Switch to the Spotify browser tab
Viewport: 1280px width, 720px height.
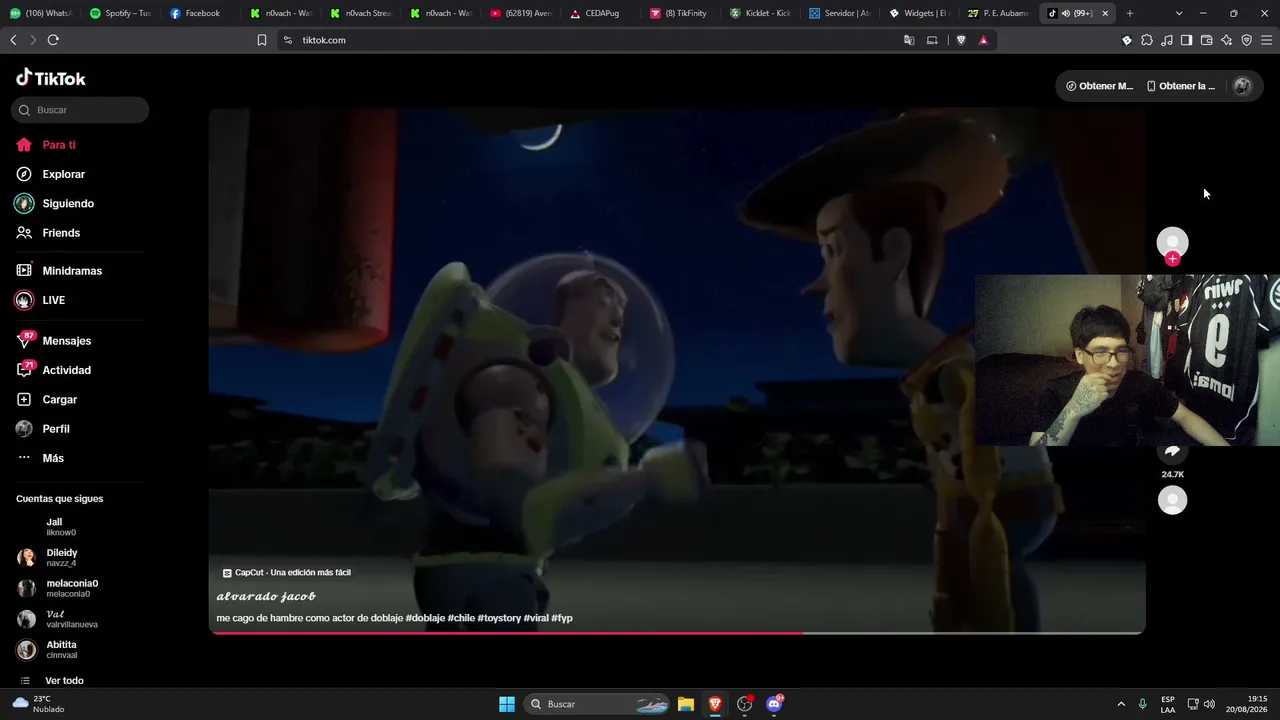pos(120,13)
